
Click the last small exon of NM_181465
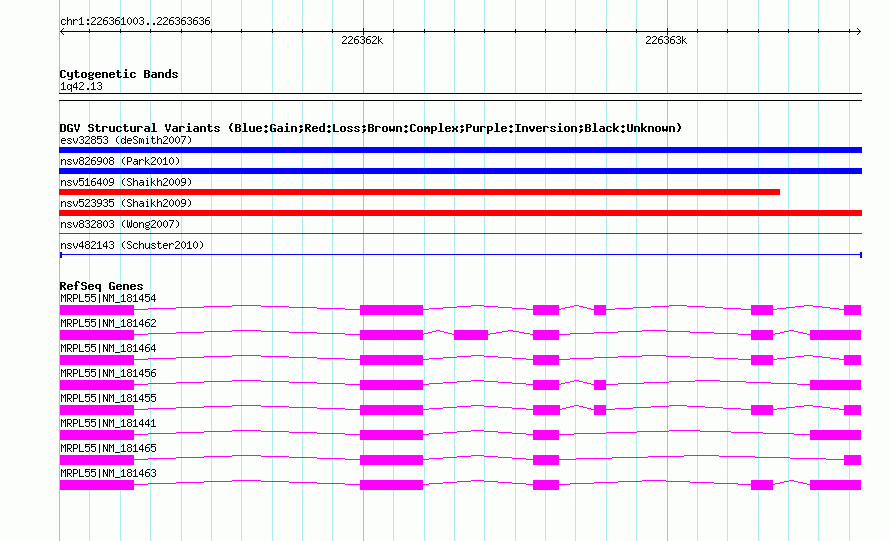tap(853, 460)
